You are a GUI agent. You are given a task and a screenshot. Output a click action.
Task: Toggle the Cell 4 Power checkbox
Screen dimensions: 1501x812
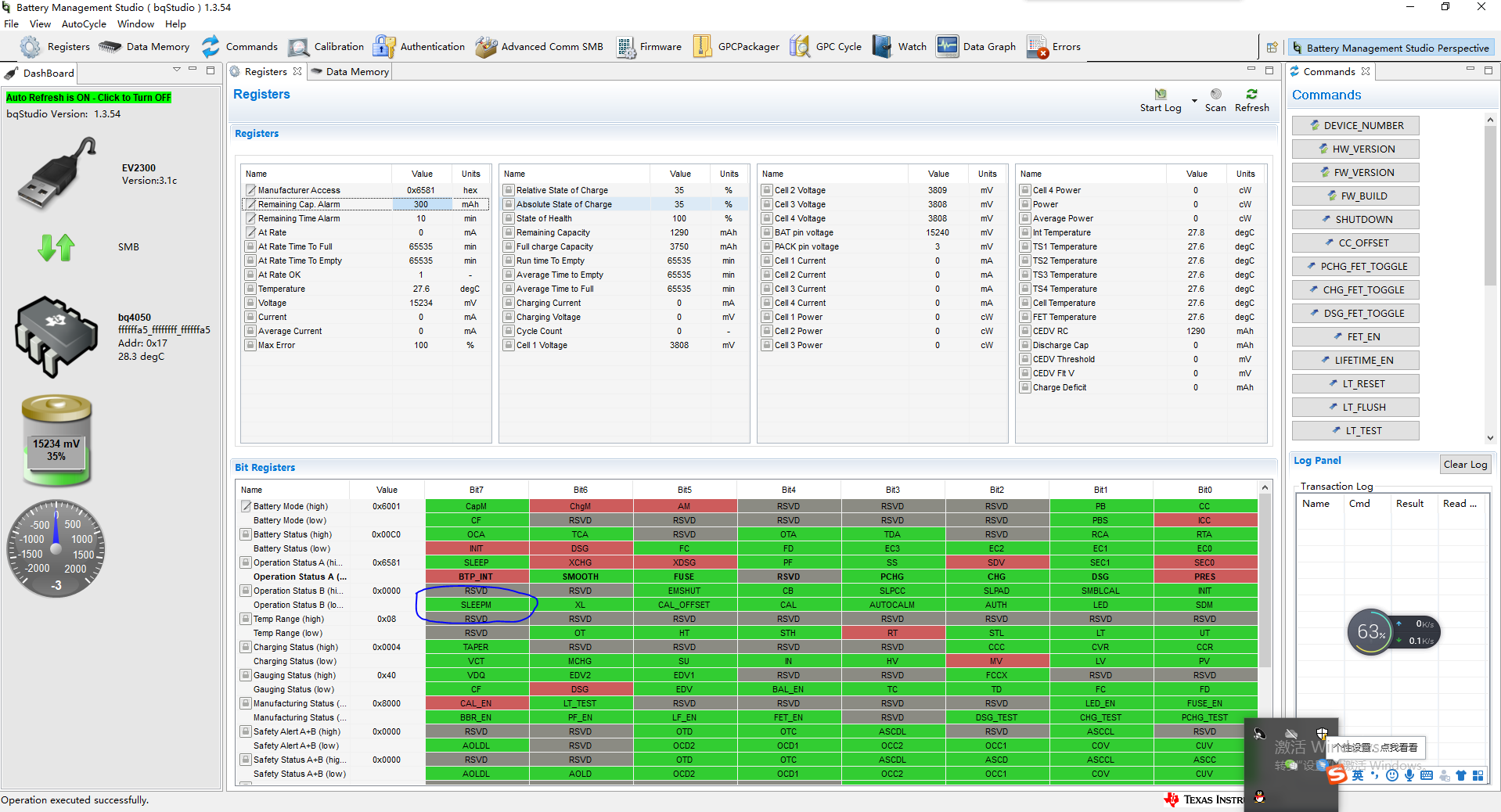click(1025, 190)
